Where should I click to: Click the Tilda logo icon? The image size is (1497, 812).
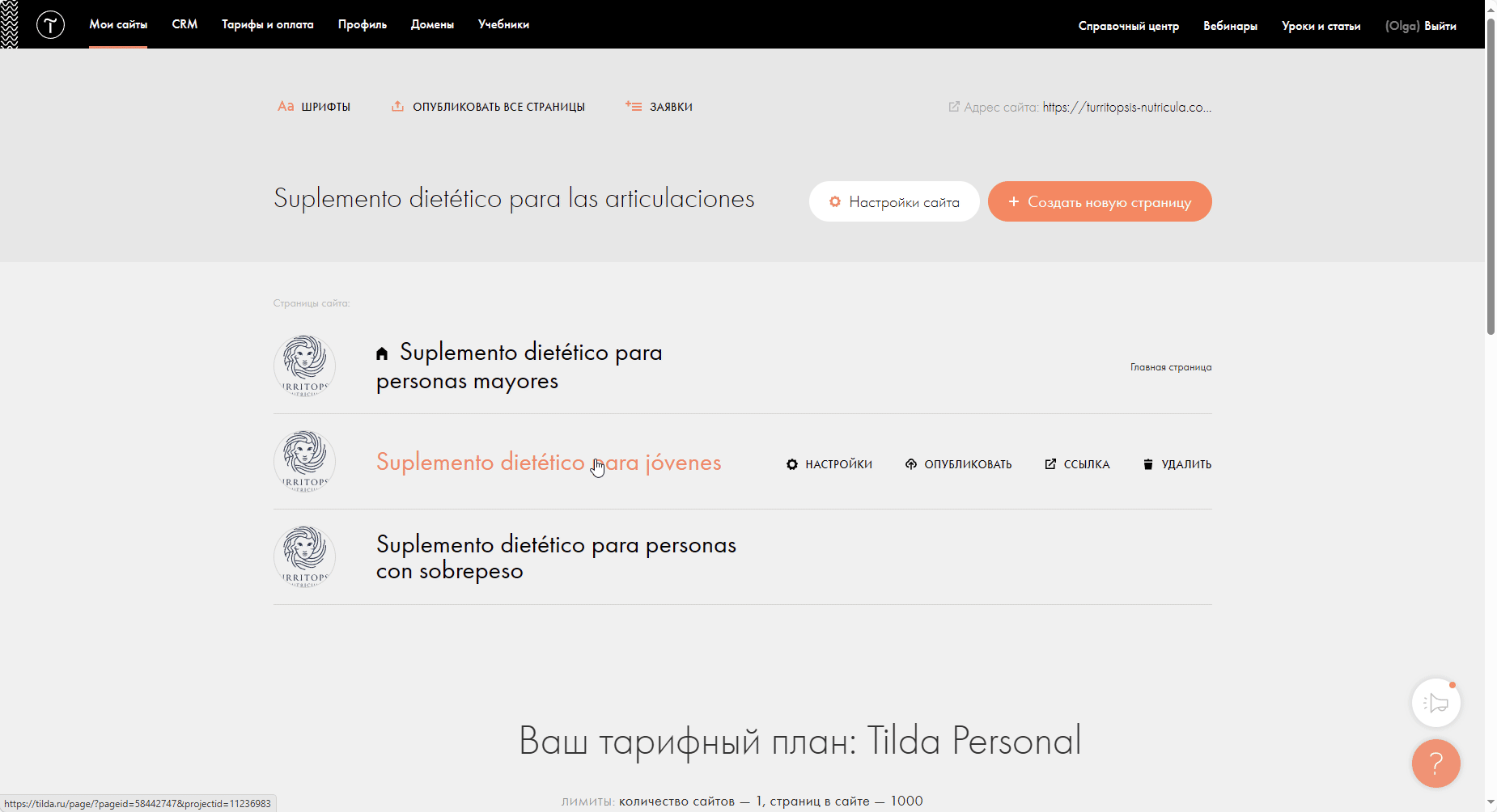(50, 25)
